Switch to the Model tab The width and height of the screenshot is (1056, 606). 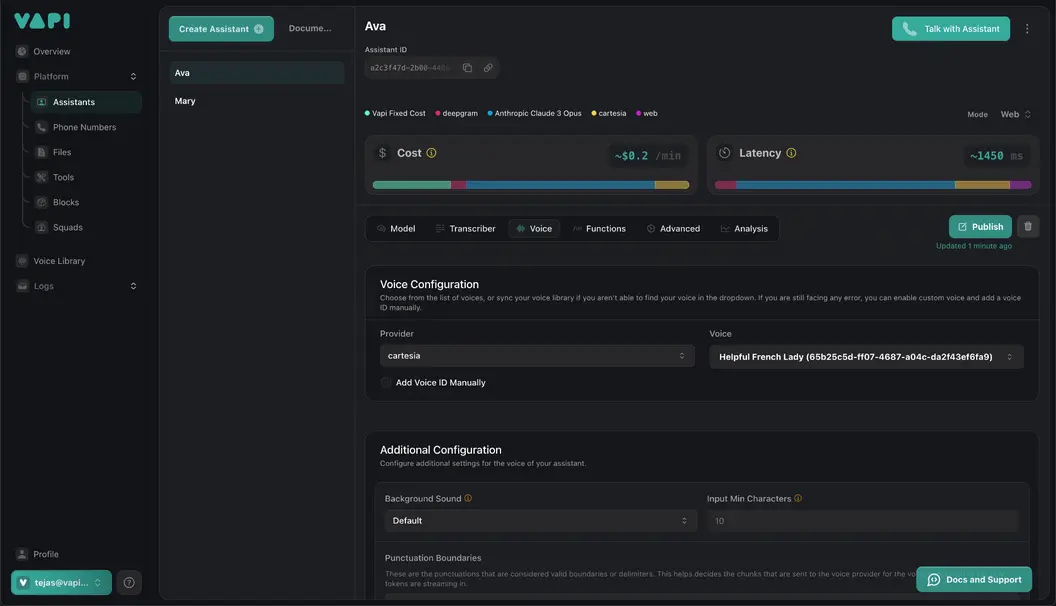coord(396,229)
